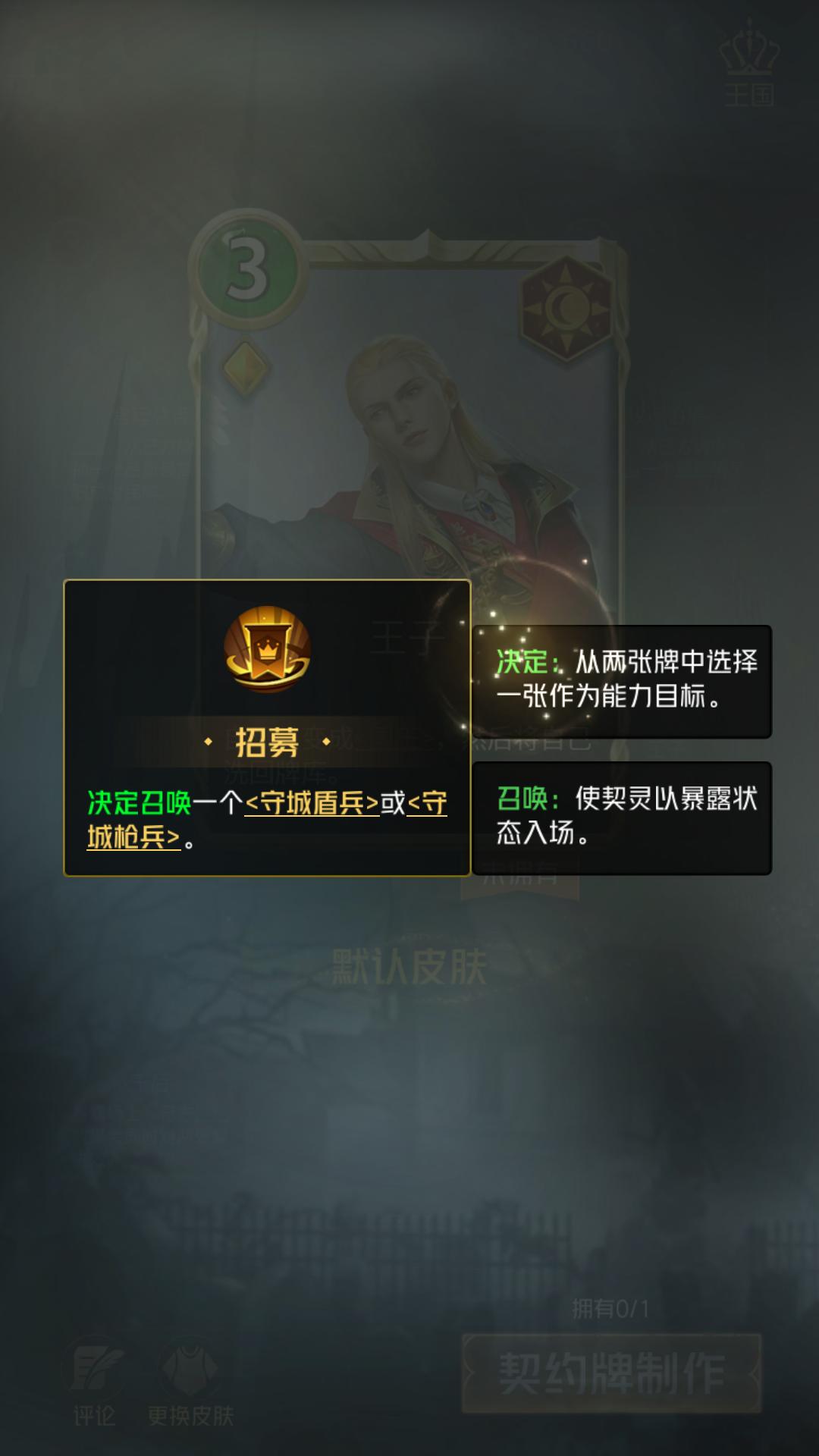Viewport: 819px width, 1456px height.
Task: Tap the 拥有0/1 ownership counter
Action: [610, 1308]
